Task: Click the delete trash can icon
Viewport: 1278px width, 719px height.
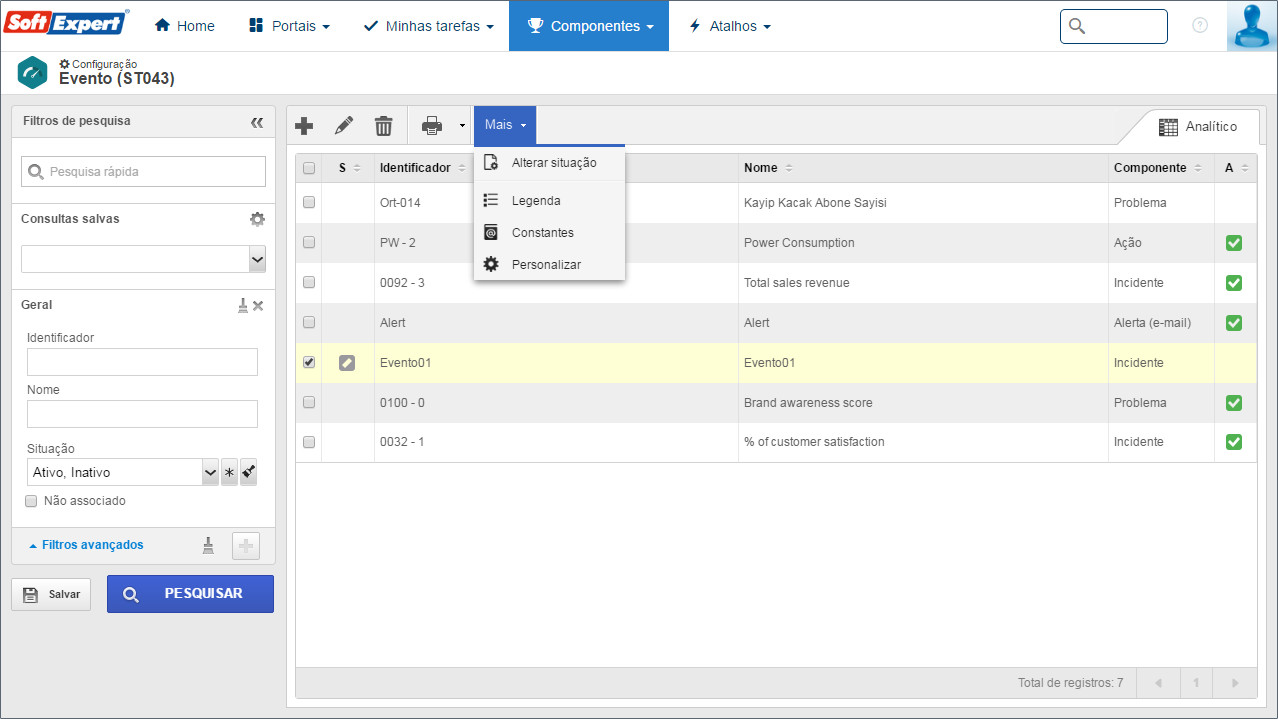Action: (x=384, y=125)
